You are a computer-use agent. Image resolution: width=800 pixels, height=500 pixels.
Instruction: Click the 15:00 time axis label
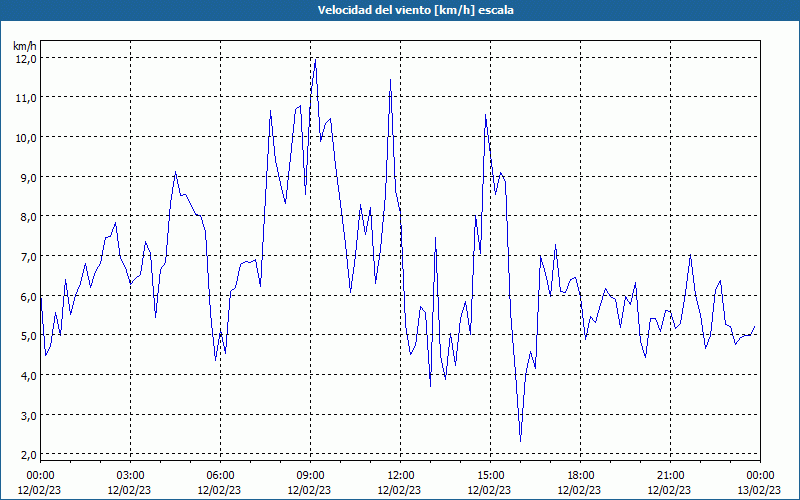point(490,476)
